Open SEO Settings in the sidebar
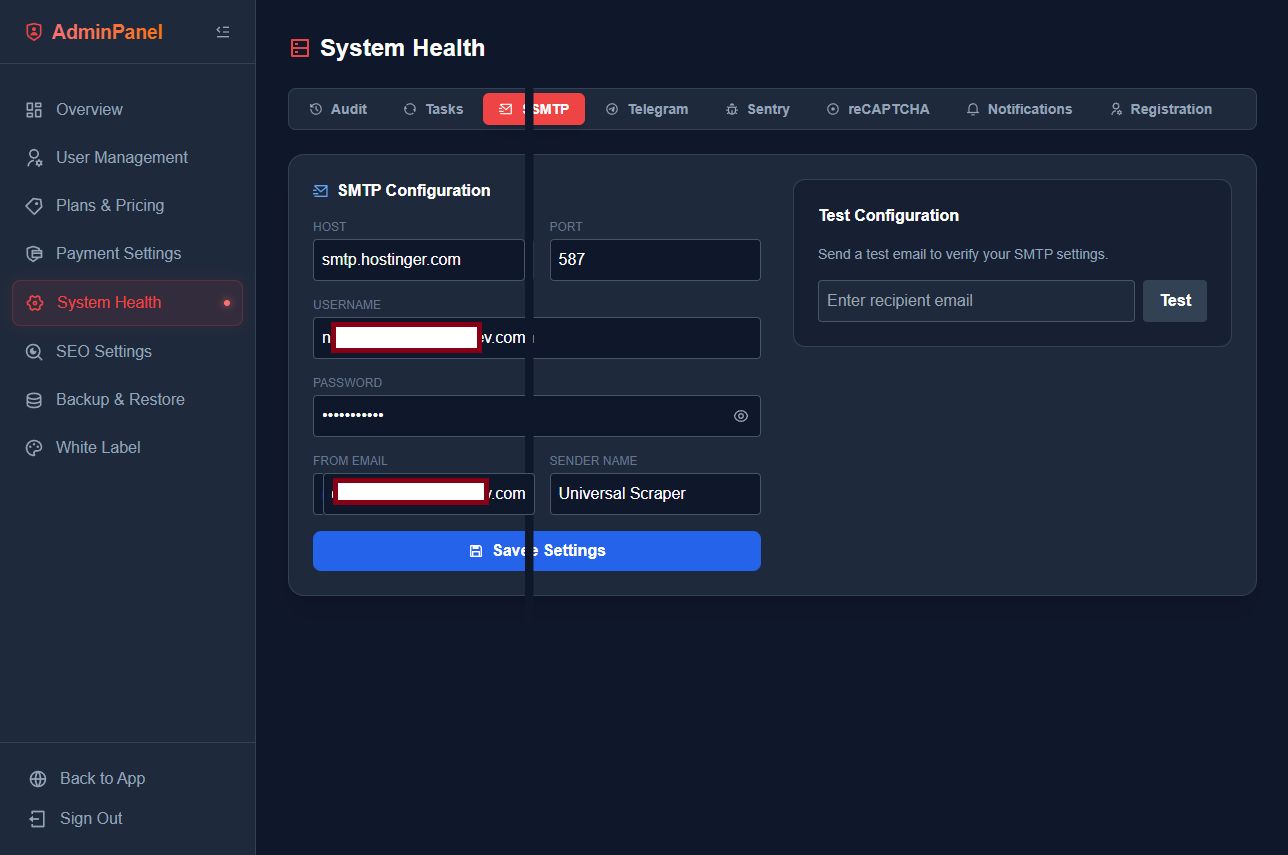 point(104,352)
